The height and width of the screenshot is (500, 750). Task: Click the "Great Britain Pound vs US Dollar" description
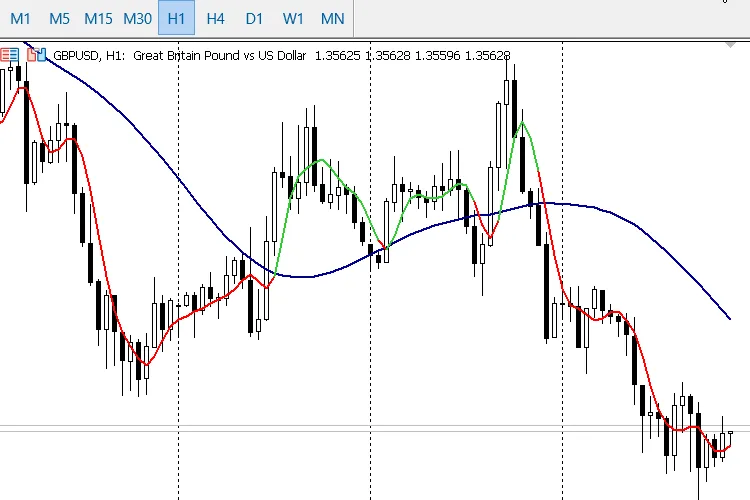point(220,56)
